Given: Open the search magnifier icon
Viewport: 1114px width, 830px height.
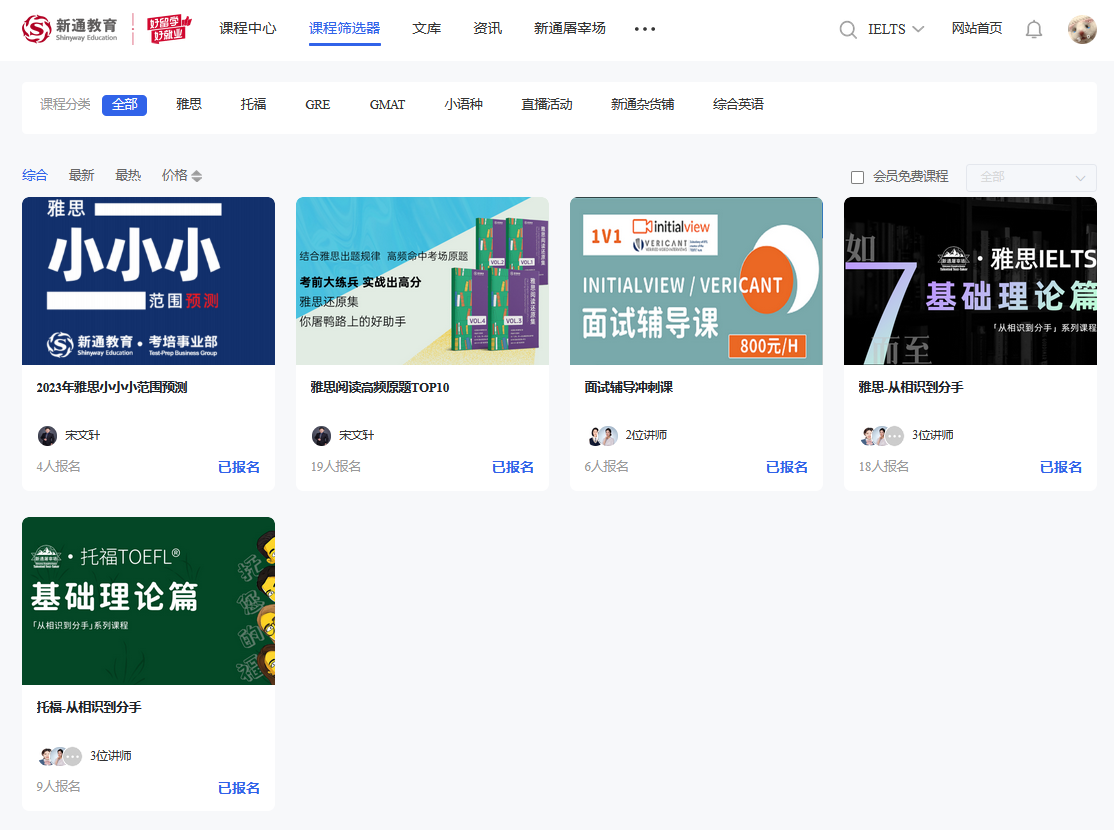Looking at the screenshot, I should pos(848,29).
